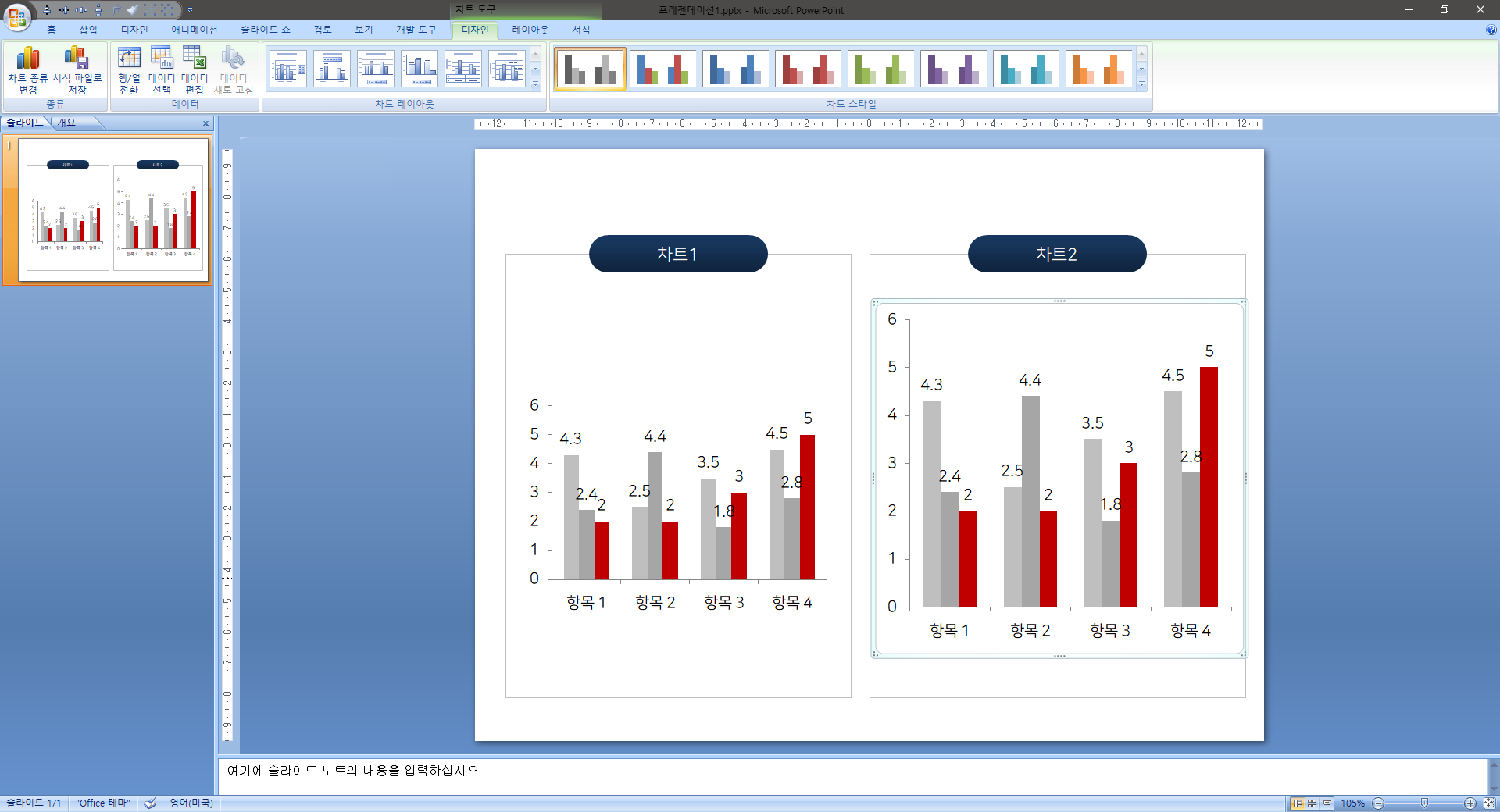
Task: Open chart tools Layout (레이아웃) tab
Action: 530,30
